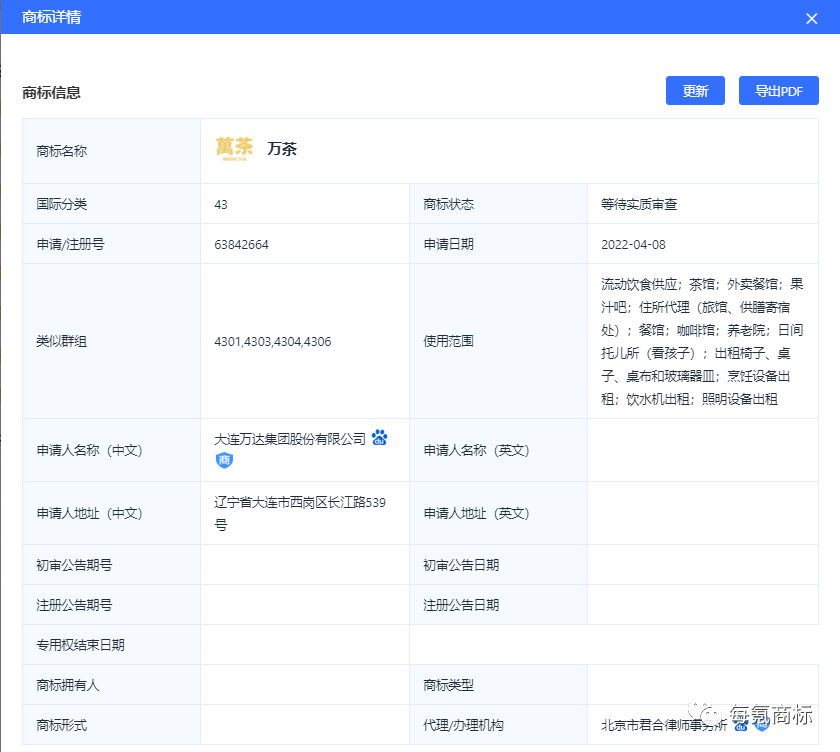Click the 商标信息 section heading
This screenshot has height=752, width=840.
click(51, 93)
